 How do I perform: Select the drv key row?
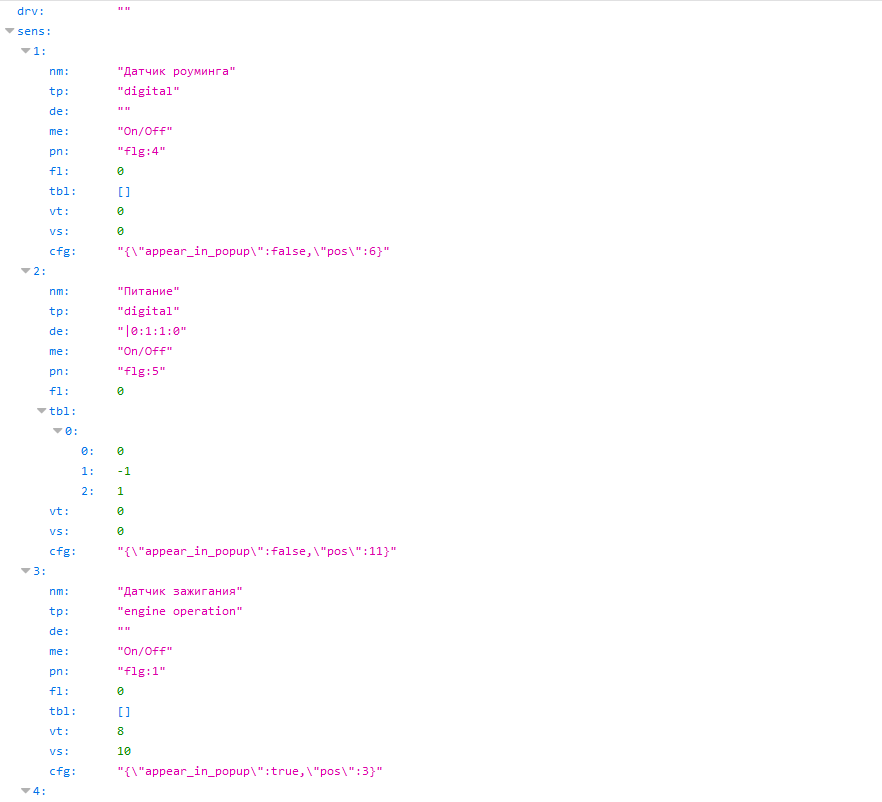pyautogui.click(x=31, y=11)
